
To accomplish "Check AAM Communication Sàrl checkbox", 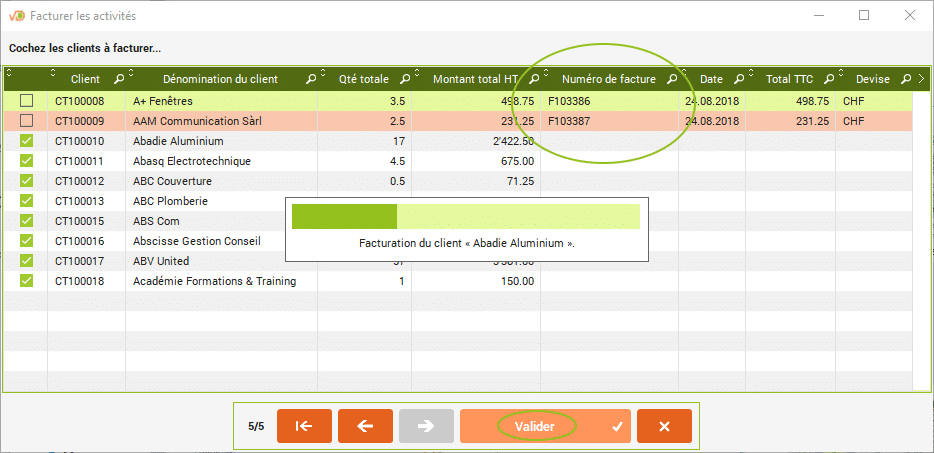I will click(26, 121).
